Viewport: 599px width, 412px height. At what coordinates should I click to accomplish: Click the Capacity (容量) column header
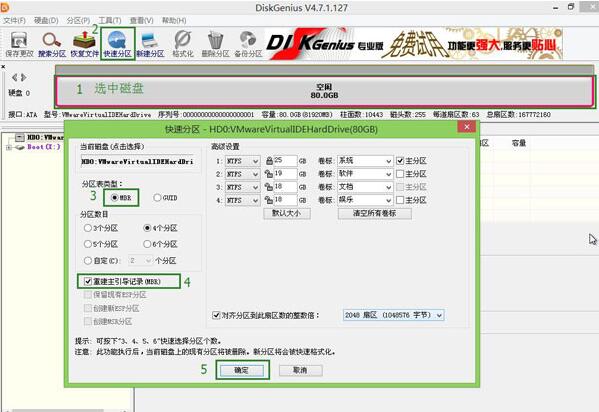pyautogui.click(x=519, y=143)
